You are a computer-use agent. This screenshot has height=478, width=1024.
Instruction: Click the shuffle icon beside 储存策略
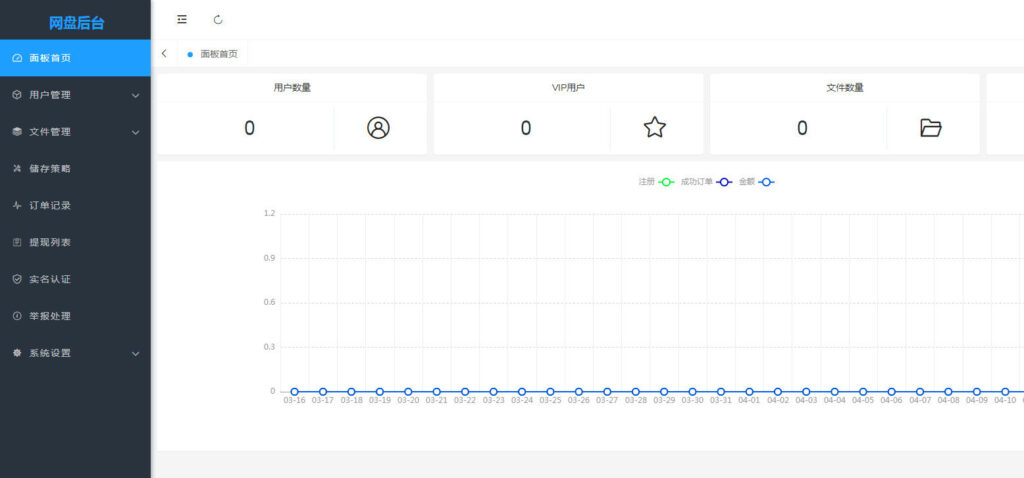pyautogui.click(x=18, y=168)
